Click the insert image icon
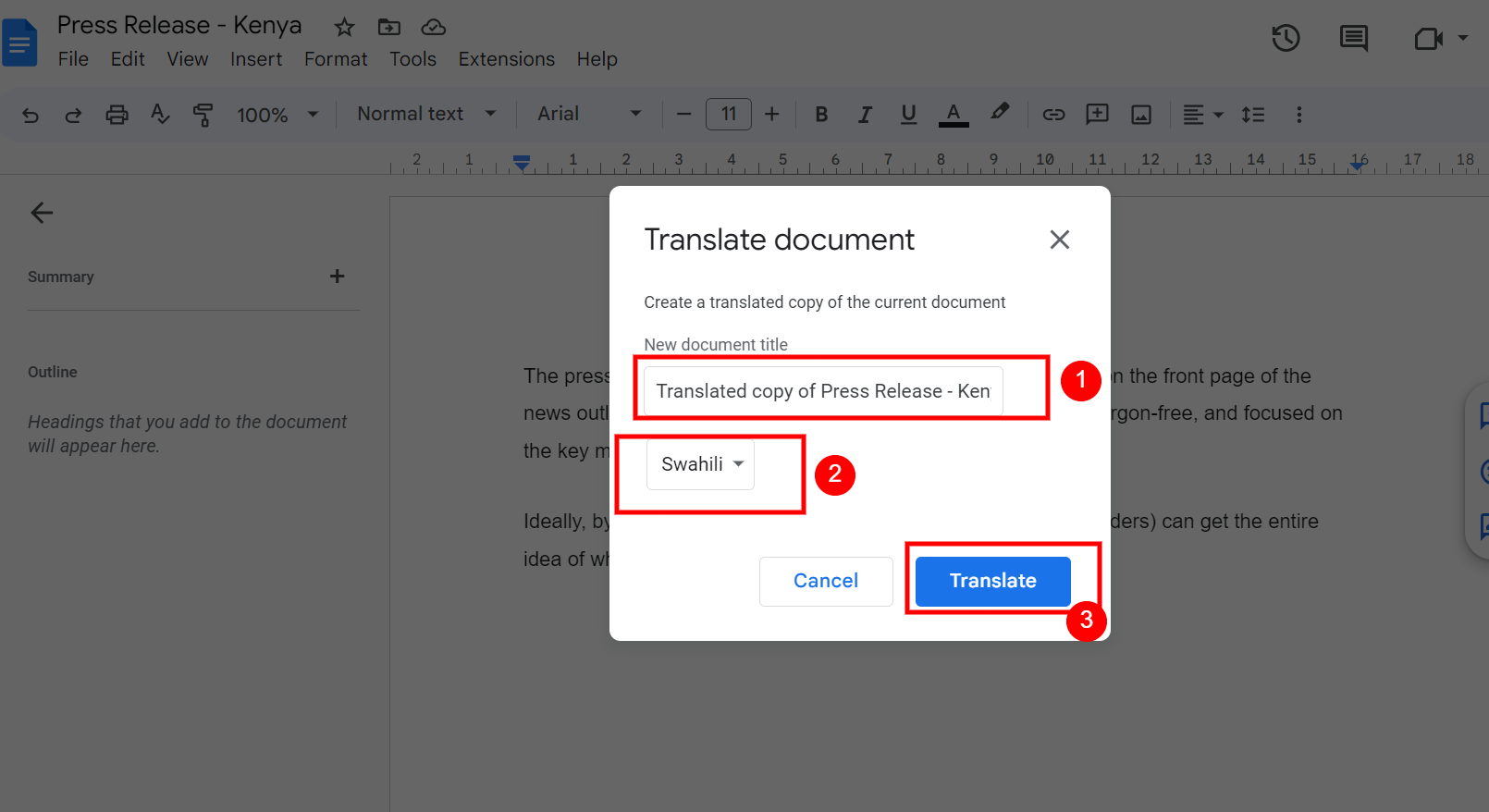1489x812 pixels. point(1141,115)
